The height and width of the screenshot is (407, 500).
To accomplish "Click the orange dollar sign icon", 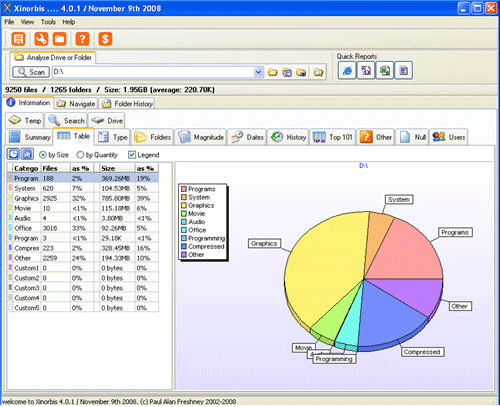I will (105, 39).
